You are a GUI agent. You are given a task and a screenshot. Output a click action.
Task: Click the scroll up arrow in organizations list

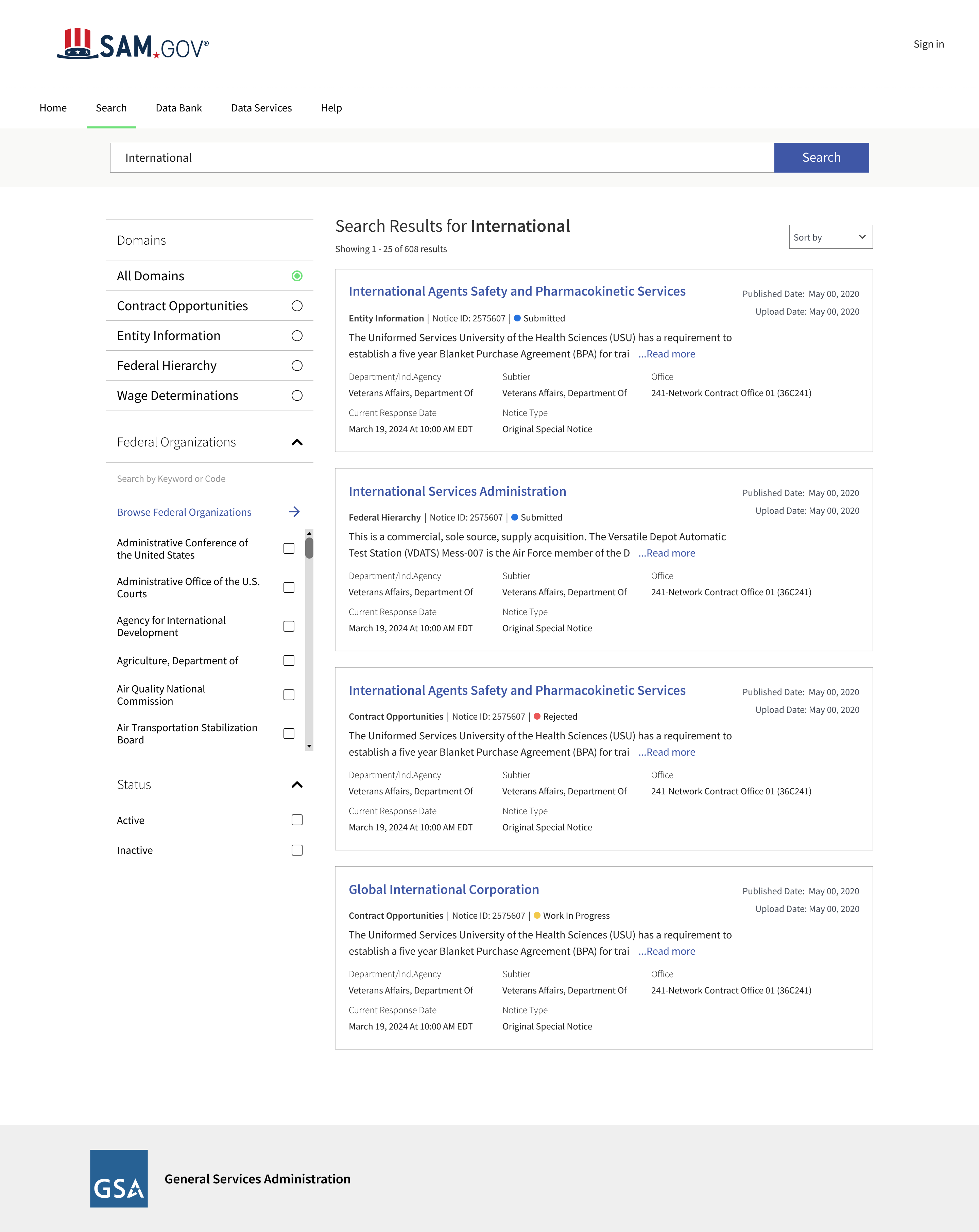309,533
